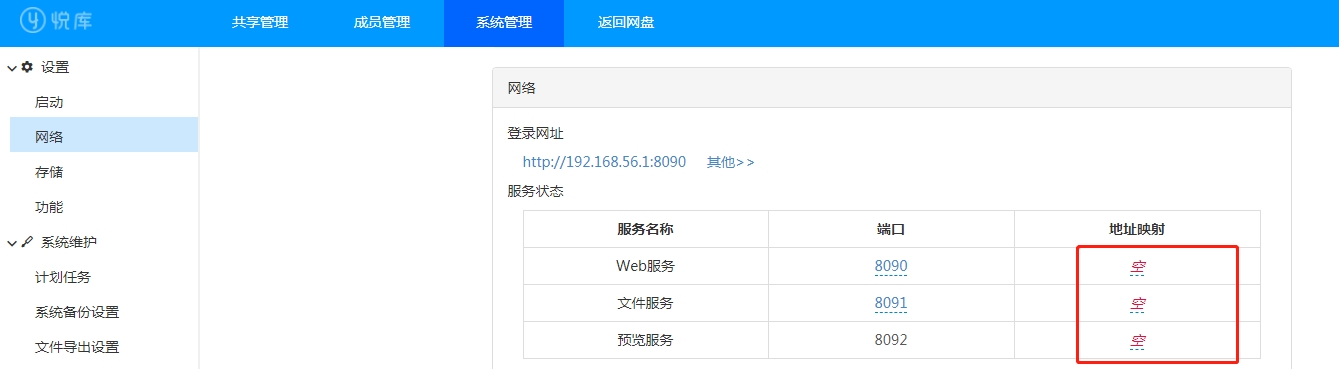This screenshot has width=1339, height=369.
Task: Edit the Web服务 port 8090
Action: (x=890, y=267)
